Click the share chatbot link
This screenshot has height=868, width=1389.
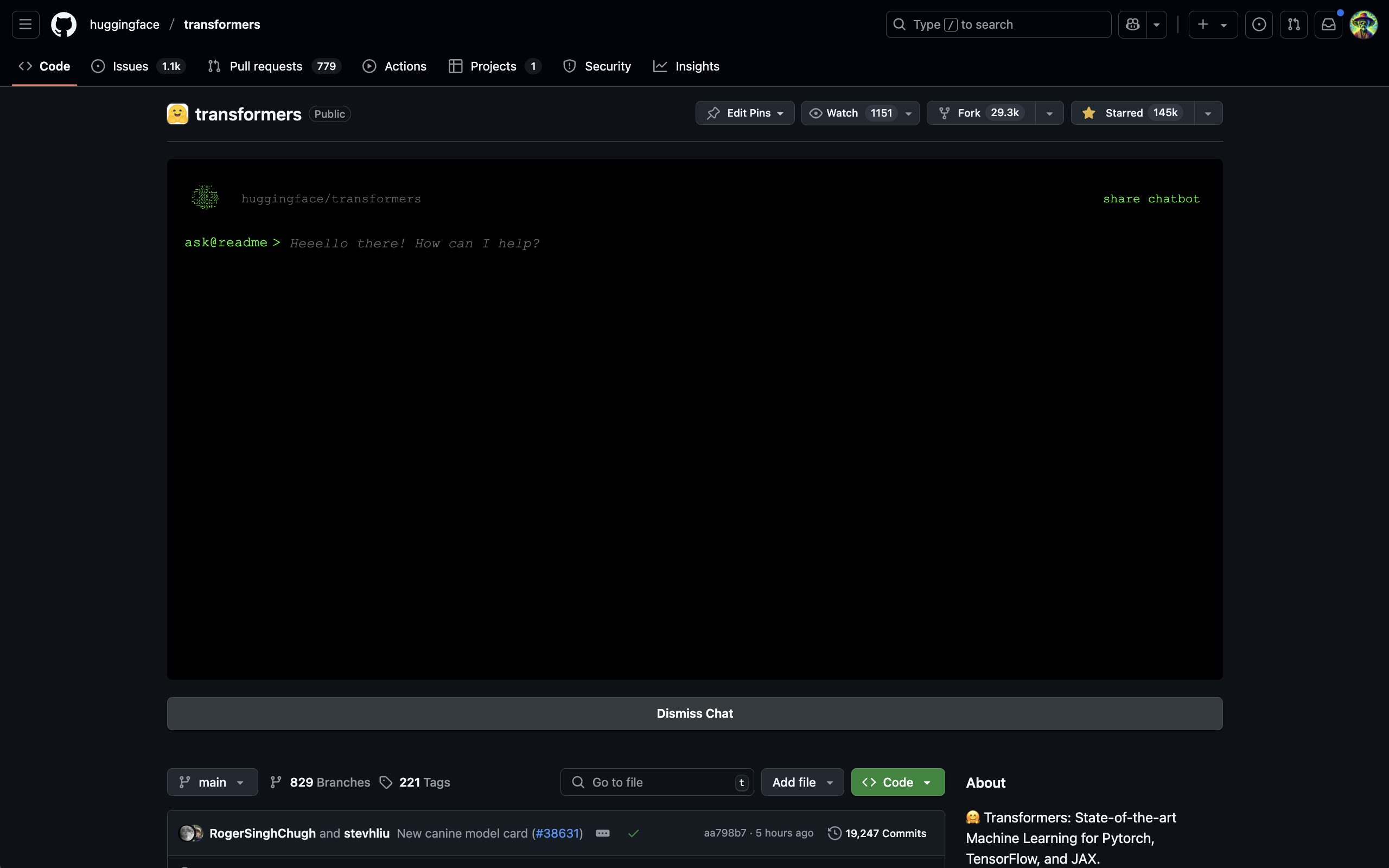1151,199
